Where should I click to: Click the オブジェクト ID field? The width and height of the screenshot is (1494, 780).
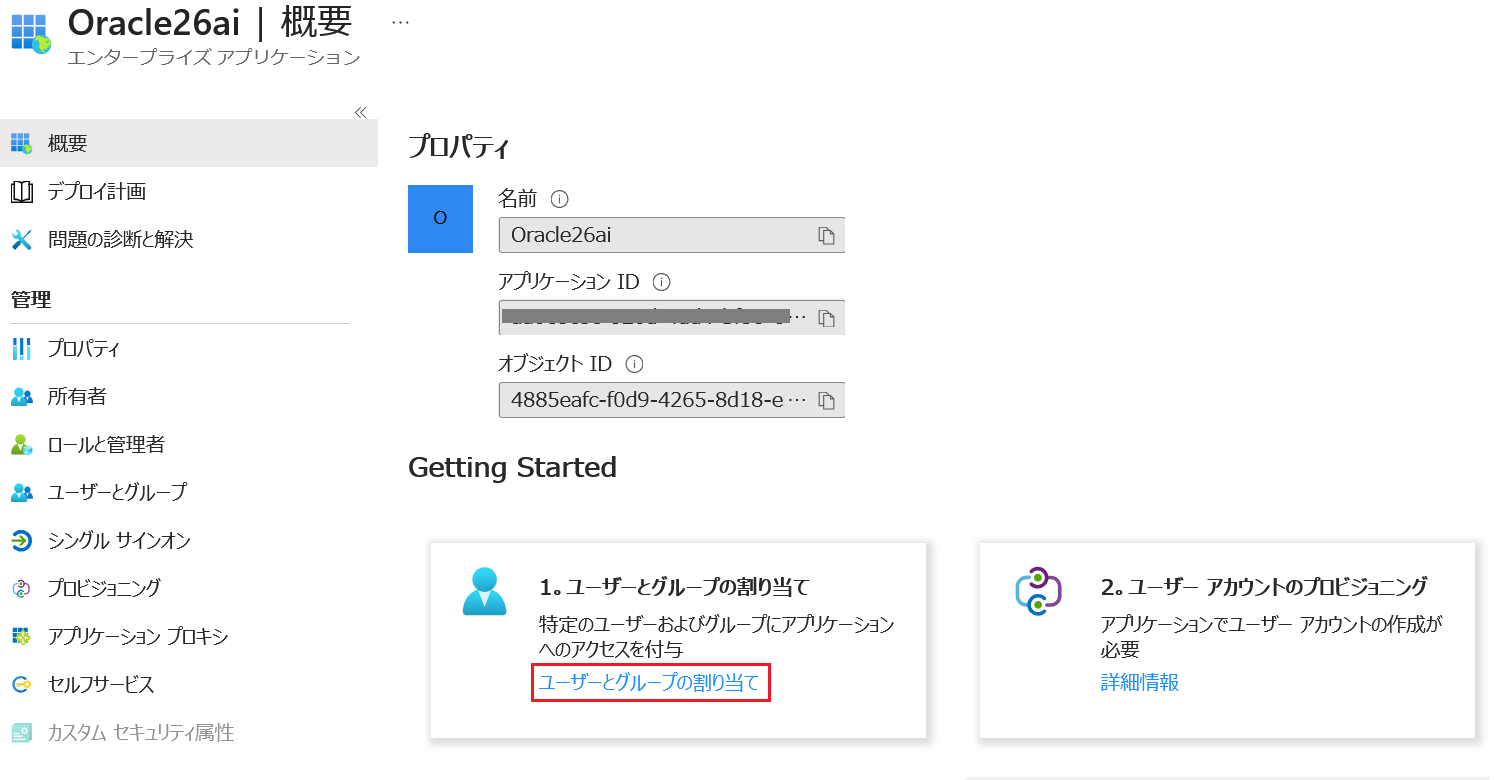point(672,400)
